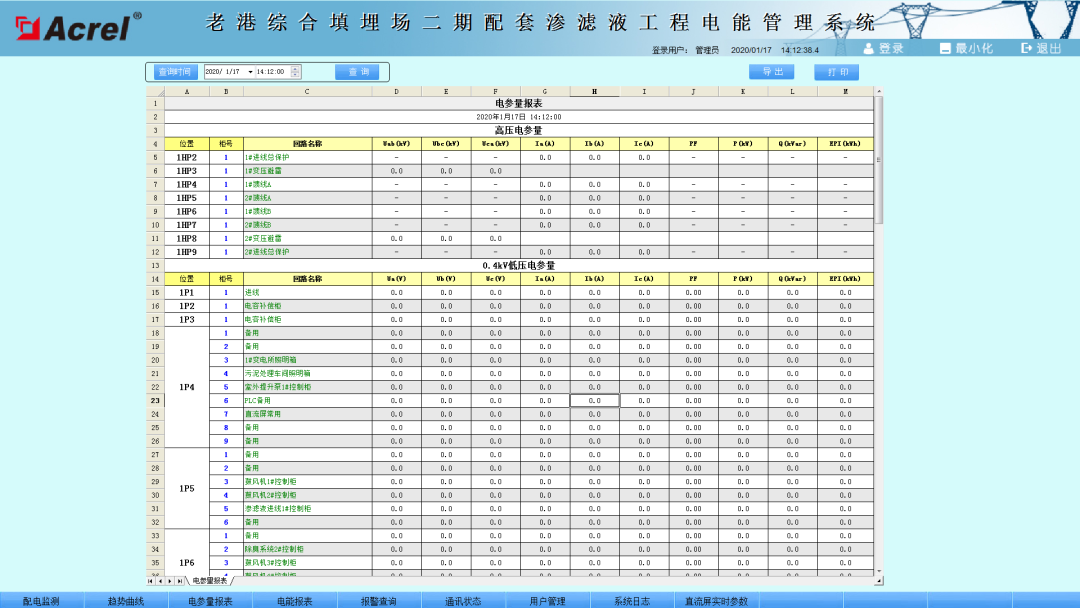Click the 进线 circuit name cell
The width and height of the screenshot is (1080, 608).
tap(307, 293)
